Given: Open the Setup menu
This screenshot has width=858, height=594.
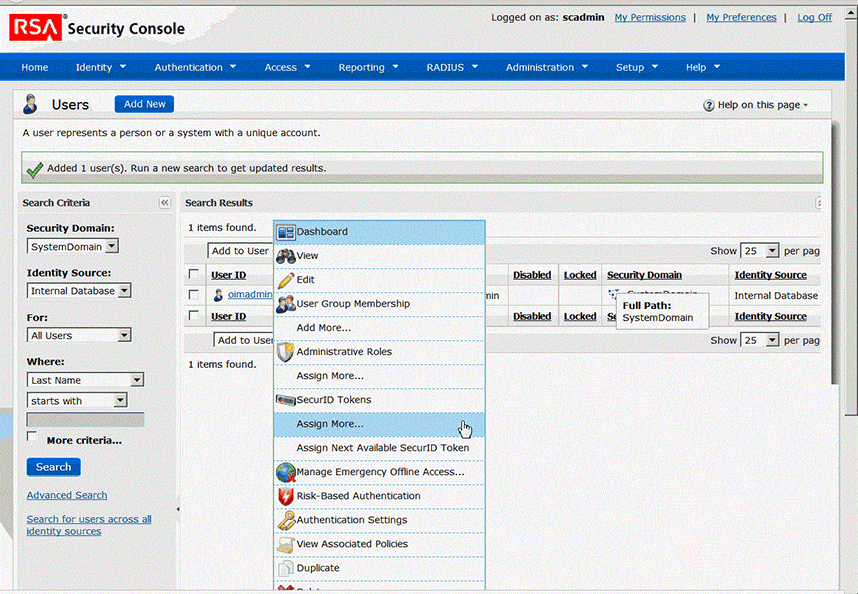Looking at the screenshot, I should (637, 67).
